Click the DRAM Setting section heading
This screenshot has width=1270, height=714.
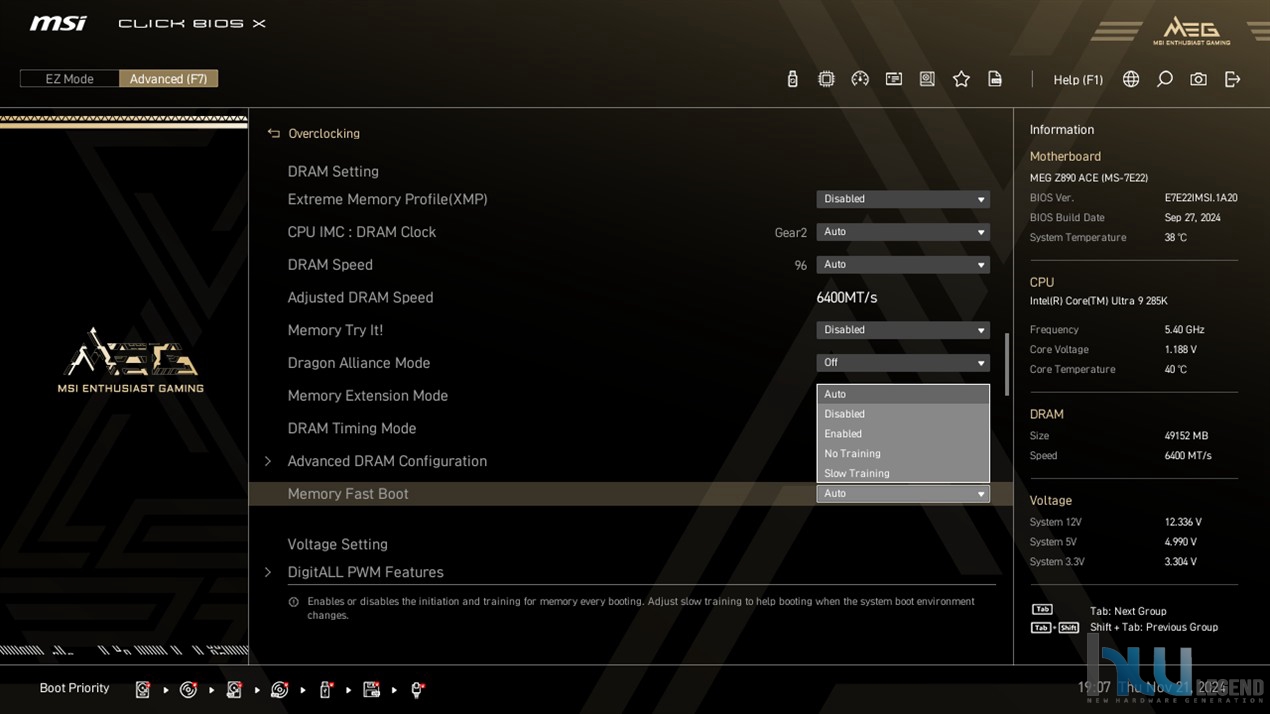(333, 172)
